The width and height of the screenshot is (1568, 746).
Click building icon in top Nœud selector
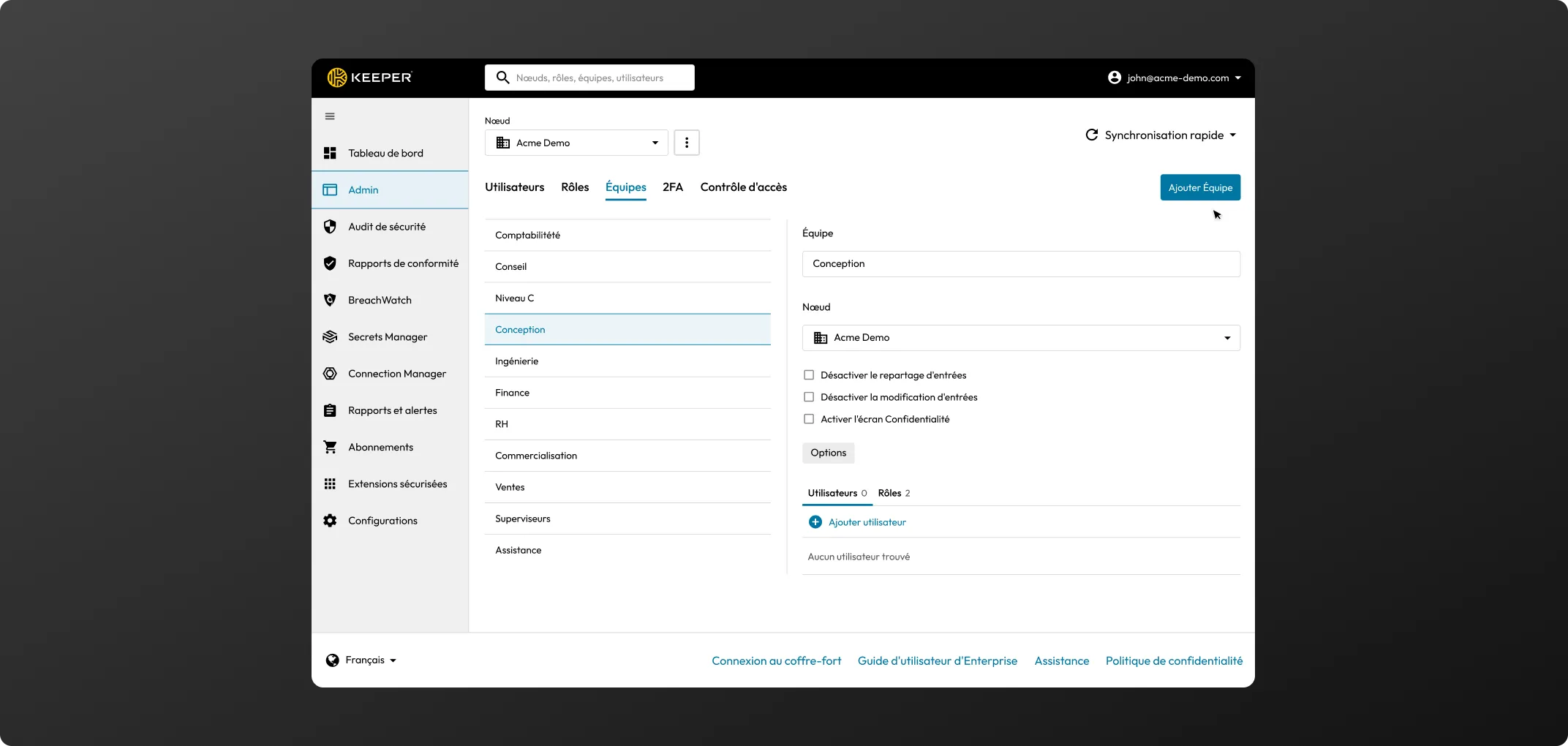pos(503,143)
